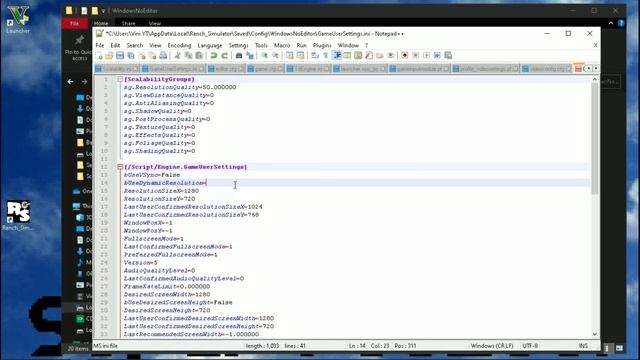Open Share tab in Explorer window
The height and width of the screenshot is (360, 640).
click(x=128, y=24)
